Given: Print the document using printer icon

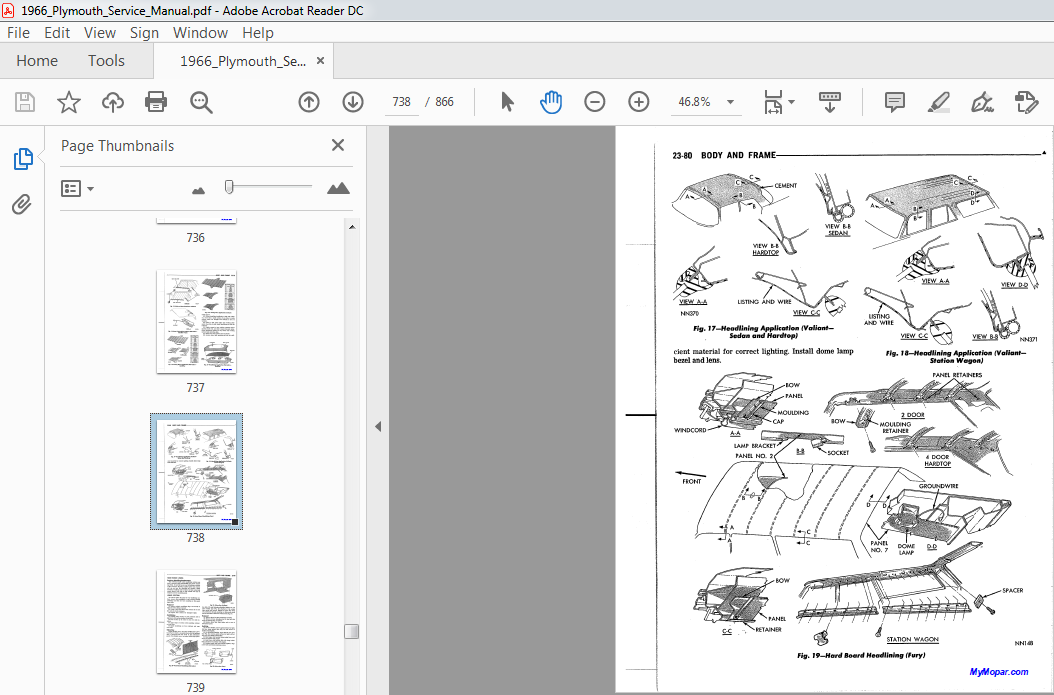Looking at the screenshot, I should (156, 102).
